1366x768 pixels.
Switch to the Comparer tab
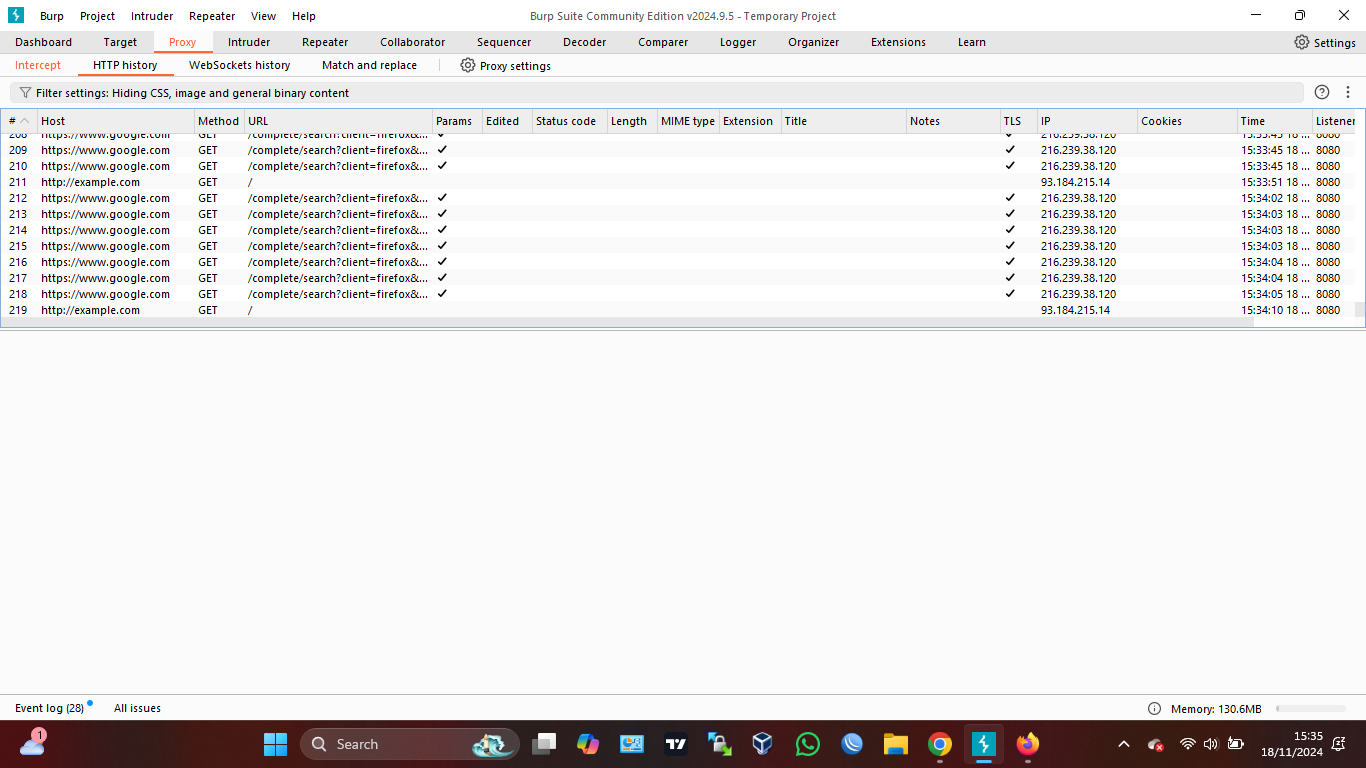[663, 42]
